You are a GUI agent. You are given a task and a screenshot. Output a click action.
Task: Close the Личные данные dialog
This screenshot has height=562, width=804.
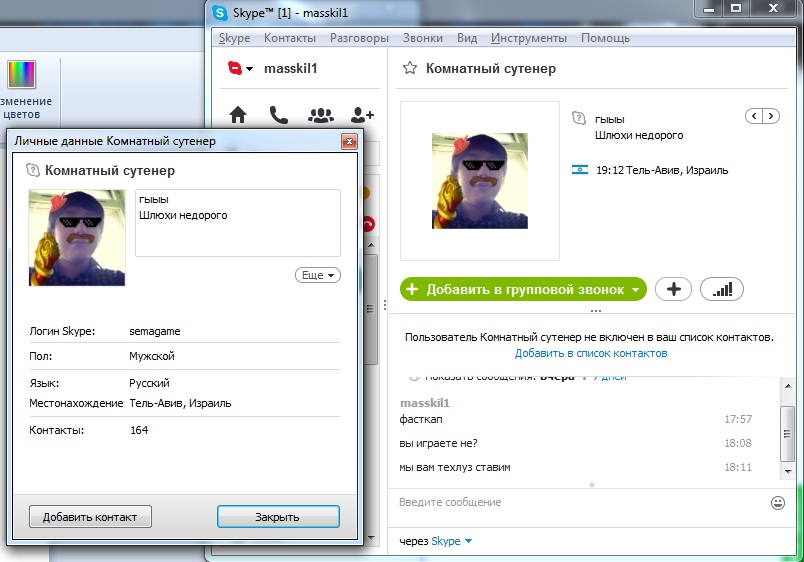[x=349, y=142]
